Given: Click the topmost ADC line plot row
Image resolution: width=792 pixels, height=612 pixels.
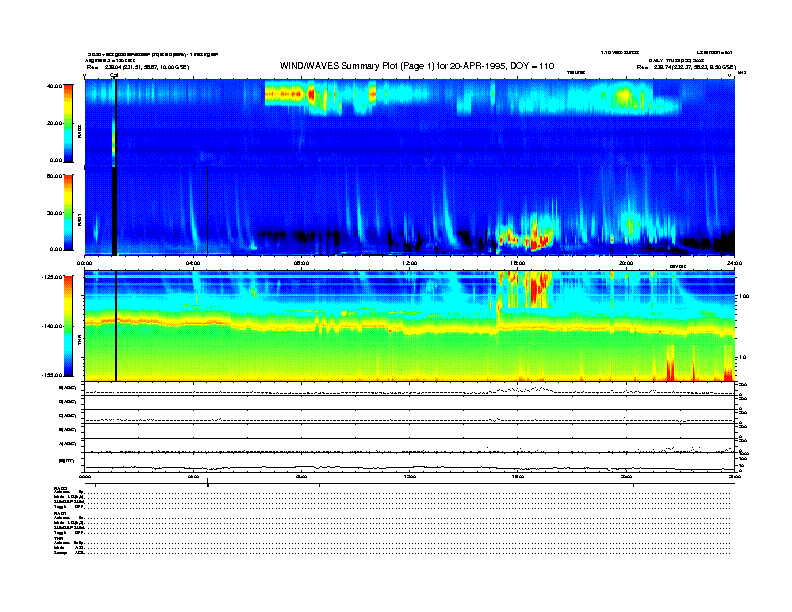Looking at the screenshot, I should coord(408,388).
